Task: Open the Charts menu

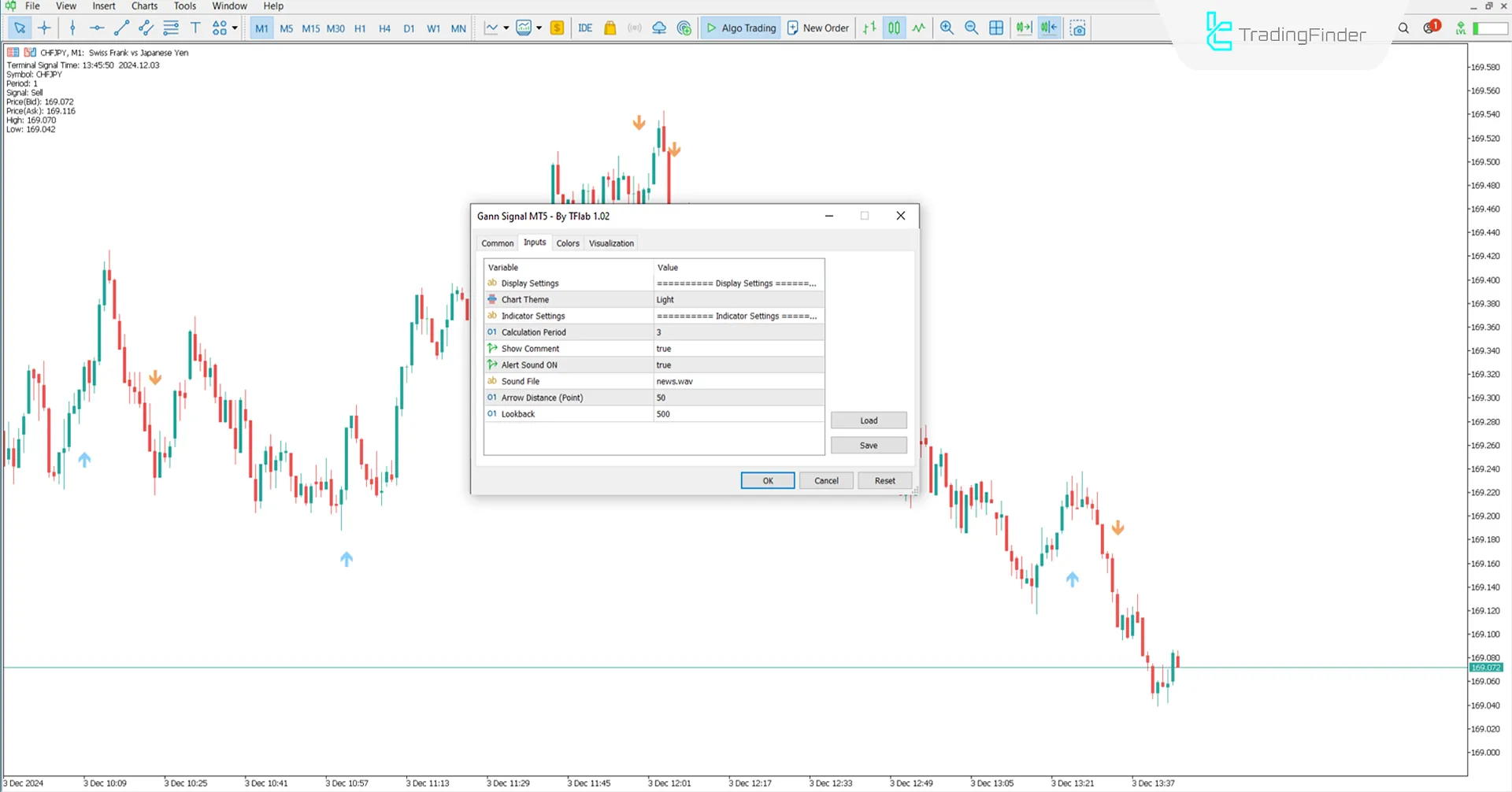Action: coord(144,6)
